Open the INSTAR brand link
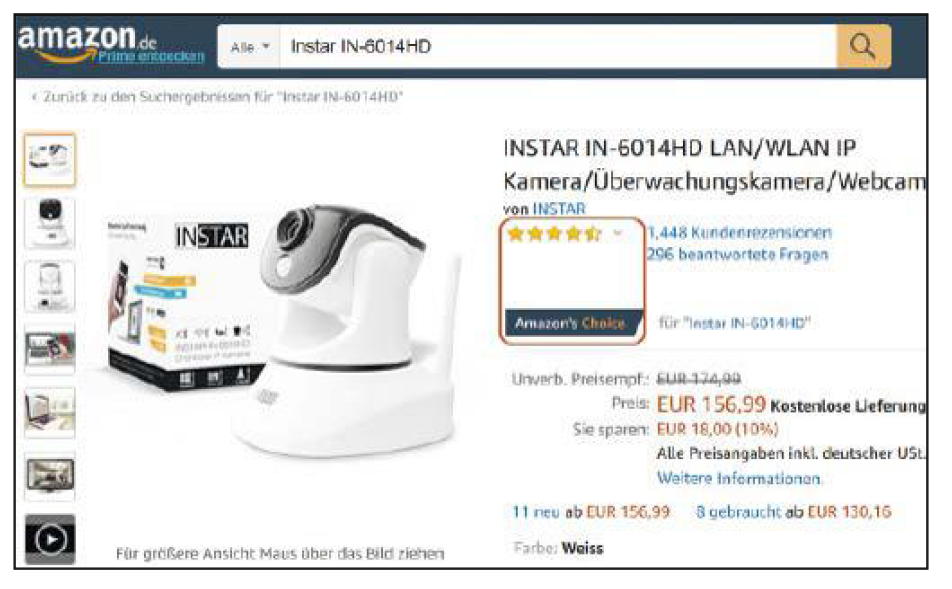Viewport: 952px width, 589px height. click(559, 208)
